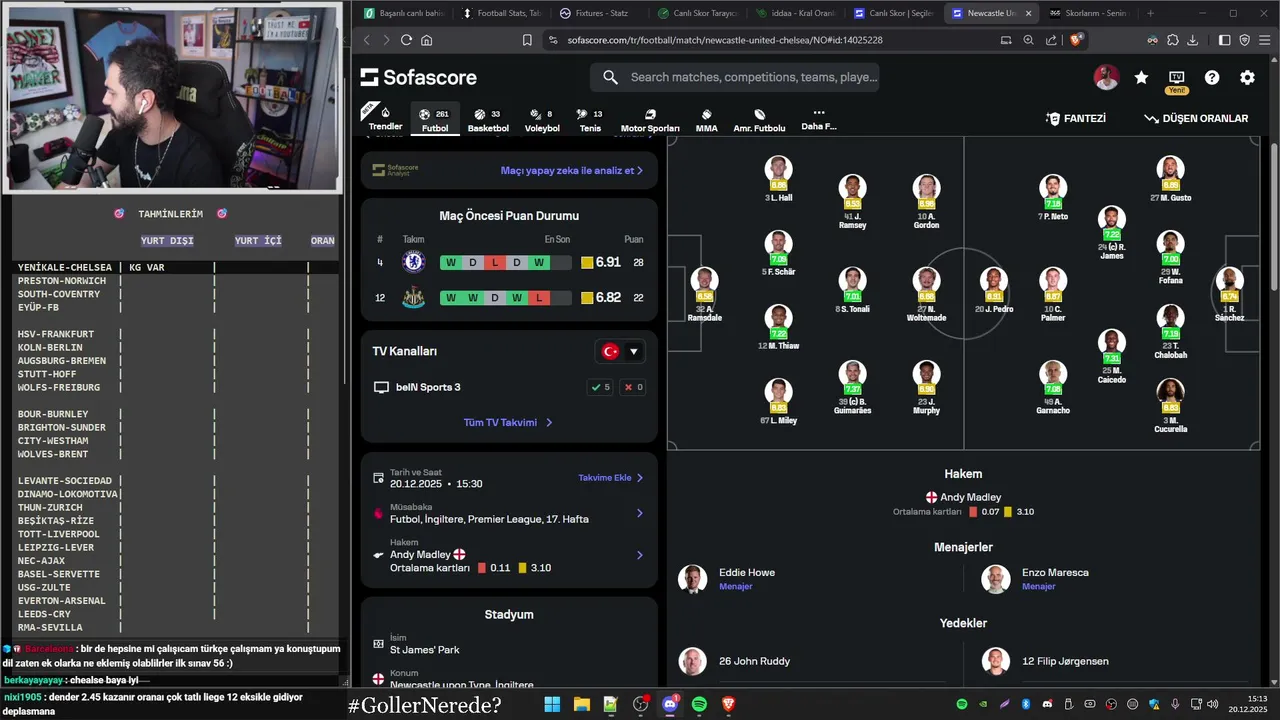
Task: Open Brave Shields icon in address bar
Action: tap(1076, 40)
